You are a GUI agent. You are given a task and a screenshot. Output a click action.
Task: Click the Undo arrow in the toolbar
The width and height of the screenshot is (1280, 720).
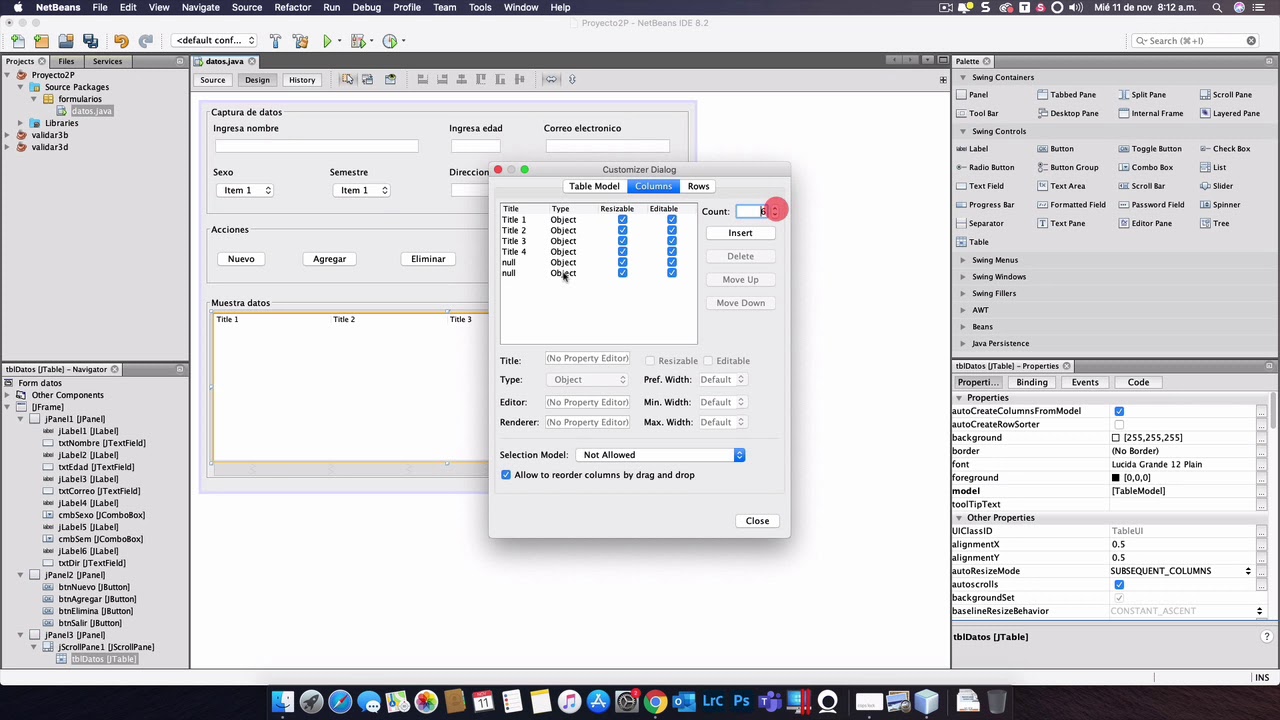click(121, 41)
